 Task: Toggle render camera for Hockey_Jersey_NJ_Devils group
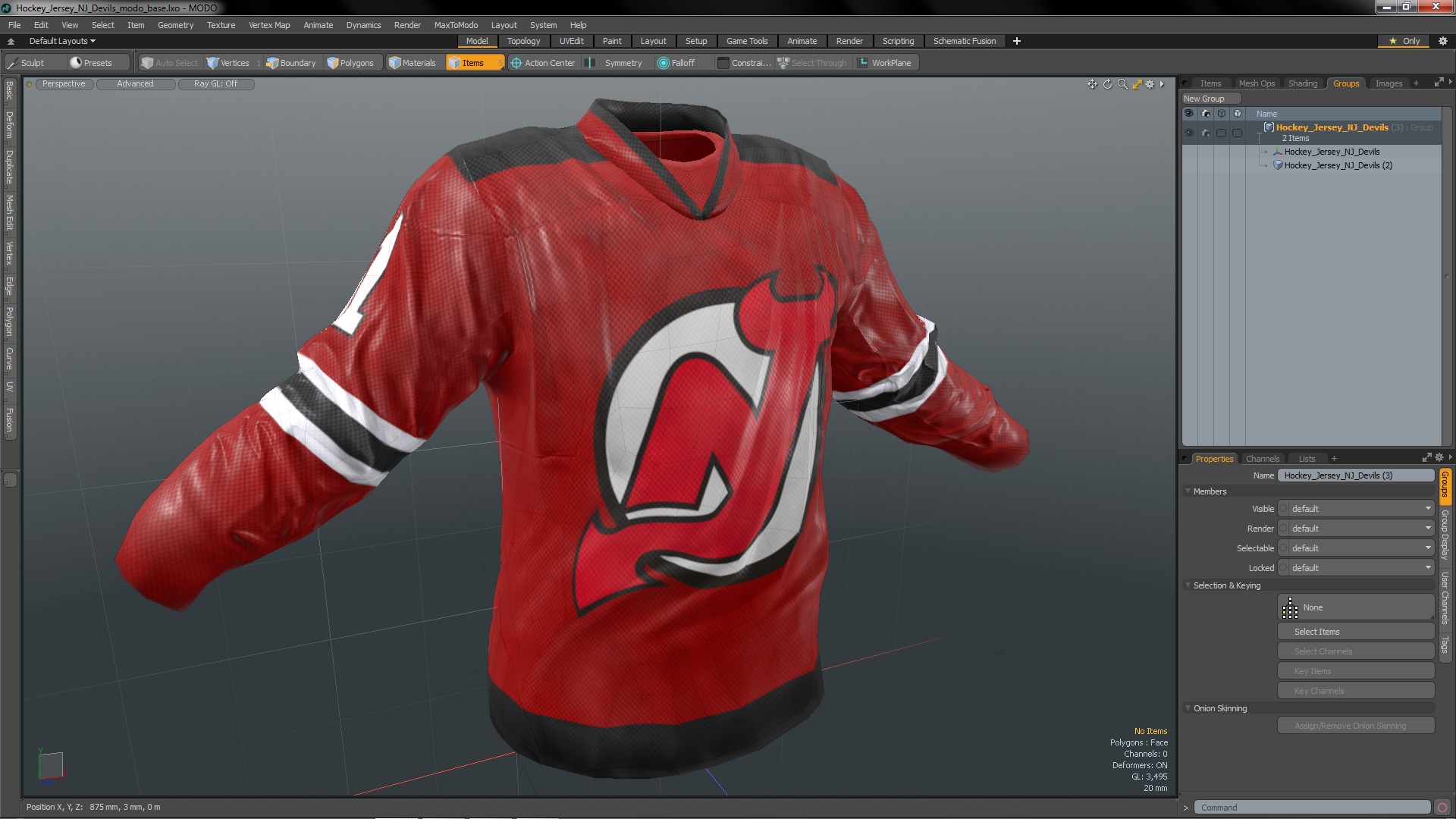click(1205, 133)
